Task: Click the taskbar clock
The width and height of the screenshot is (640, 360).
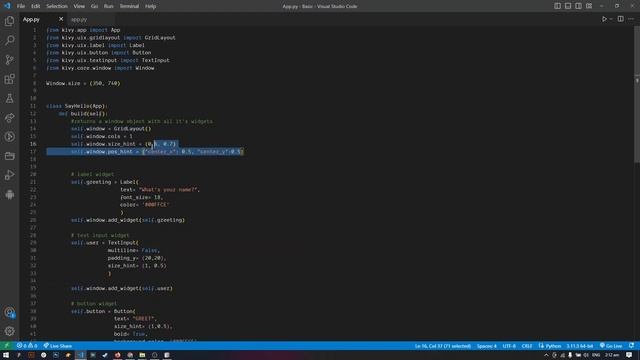Action: point(612,355)
